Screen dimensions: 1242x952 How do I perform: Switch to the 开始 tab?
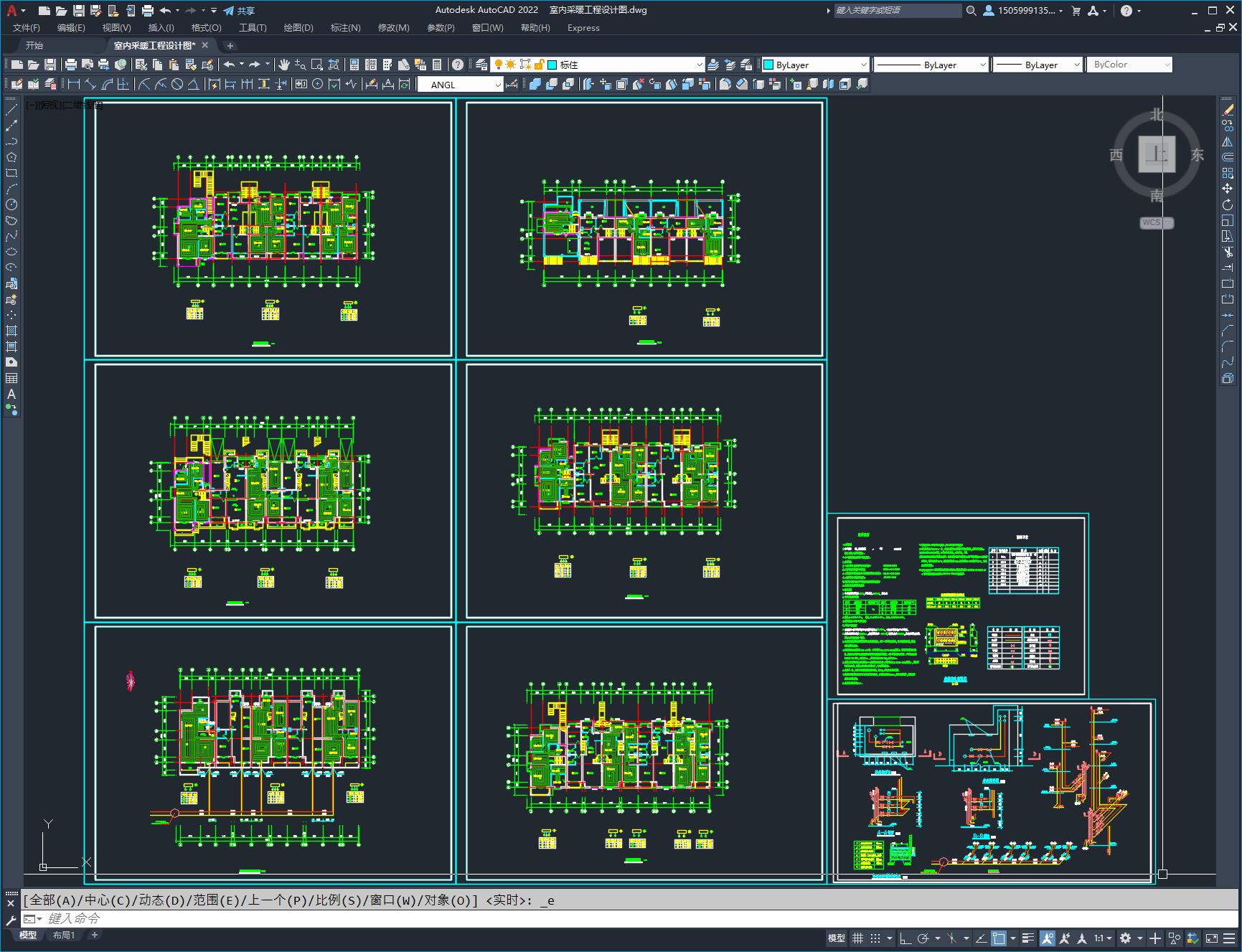34,45
